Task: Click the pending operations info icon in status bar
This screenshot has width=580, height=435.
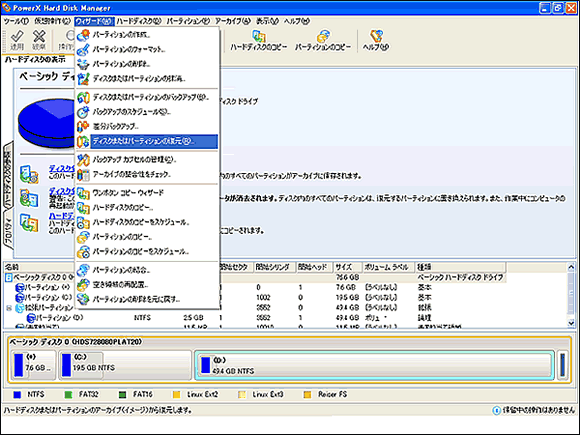Action: [496, 411]
